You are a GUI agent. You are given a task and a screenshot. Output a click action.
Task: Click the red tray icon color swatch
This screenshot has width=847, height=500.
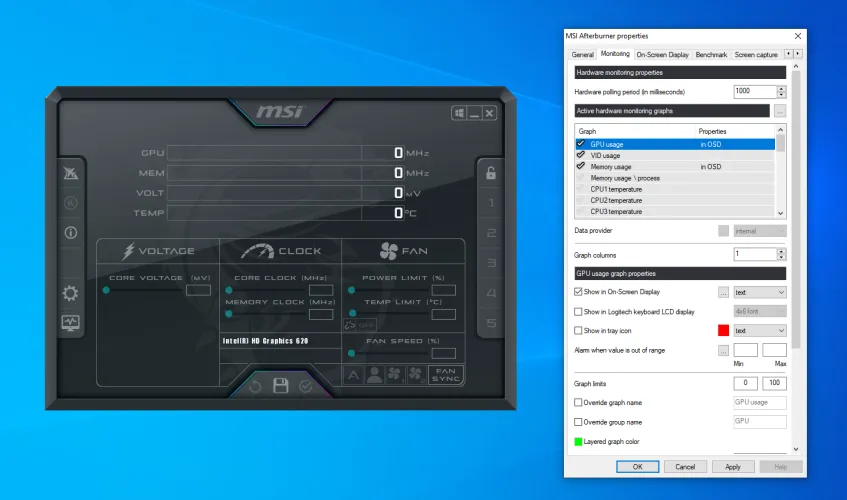724,330
